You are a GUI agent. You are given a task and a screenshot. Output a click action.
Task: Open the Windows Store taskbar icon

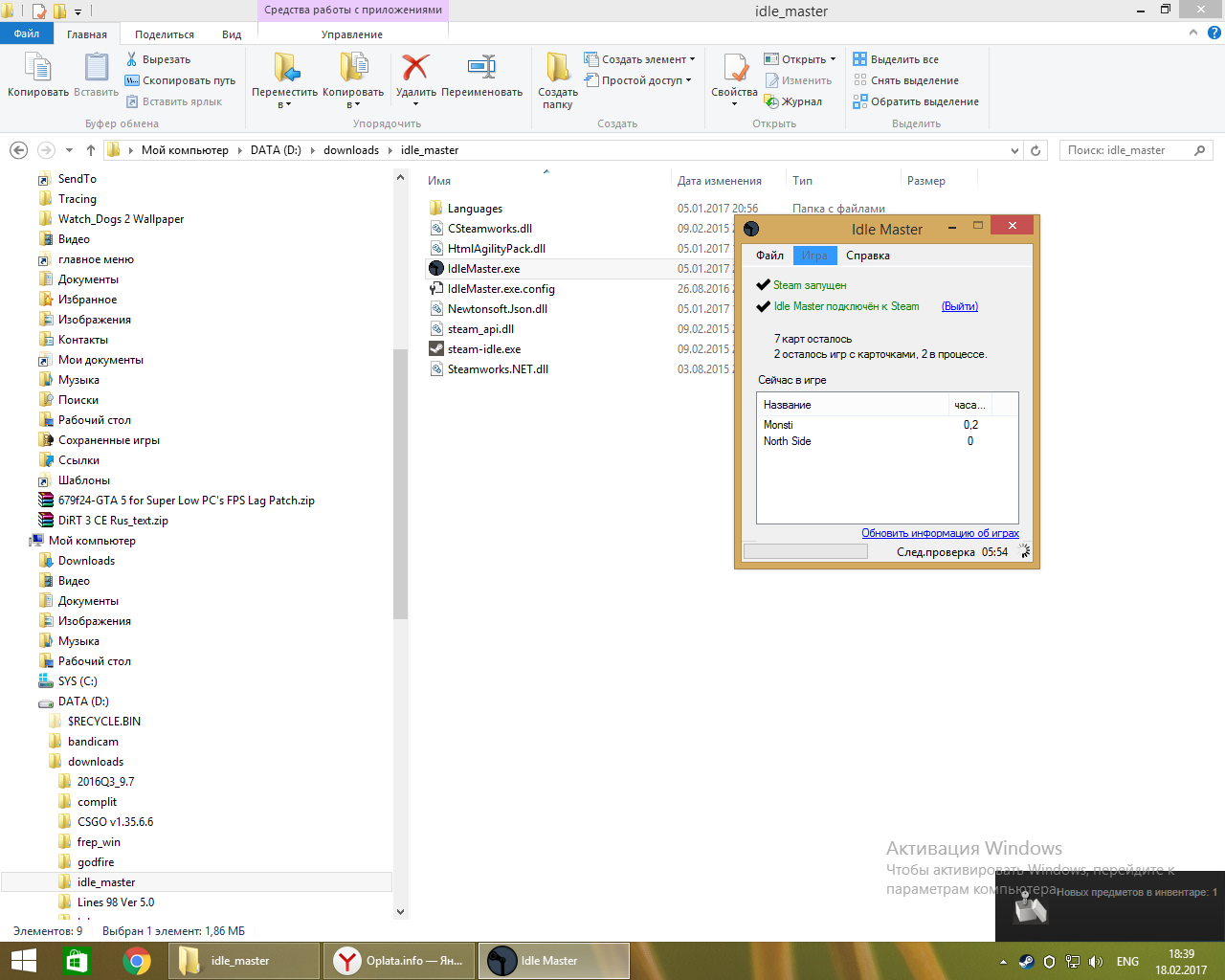click(x=76, y=961)
